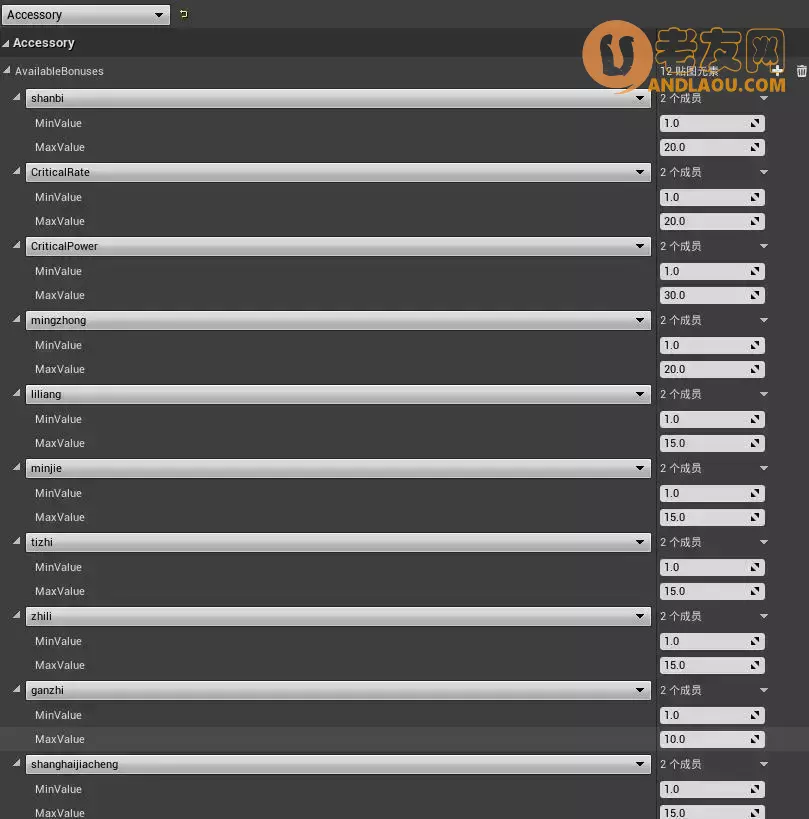Click the trash icon to clear AvailableBonuses
809x819 pixels.
[x=801, y=71]
